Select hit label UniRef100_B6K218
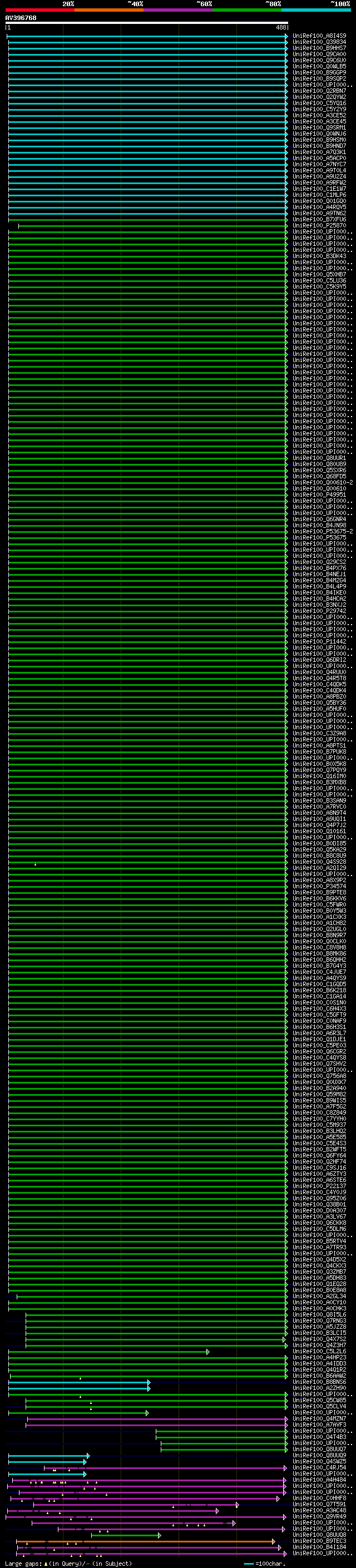 (x=319, y=990)
